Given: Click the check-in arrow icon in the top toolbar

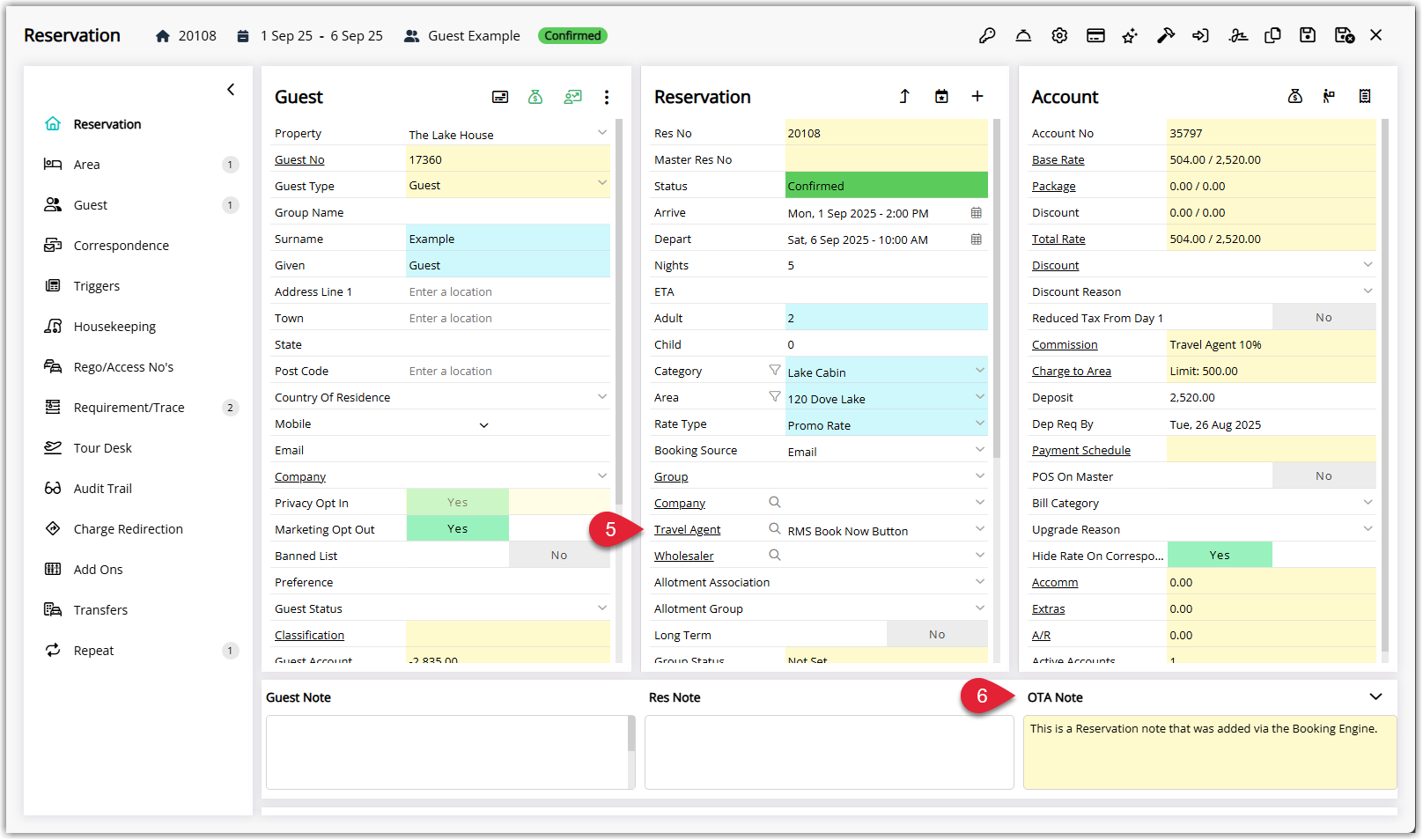Looking at the screenshot, I should click(x=1200, y=36).
